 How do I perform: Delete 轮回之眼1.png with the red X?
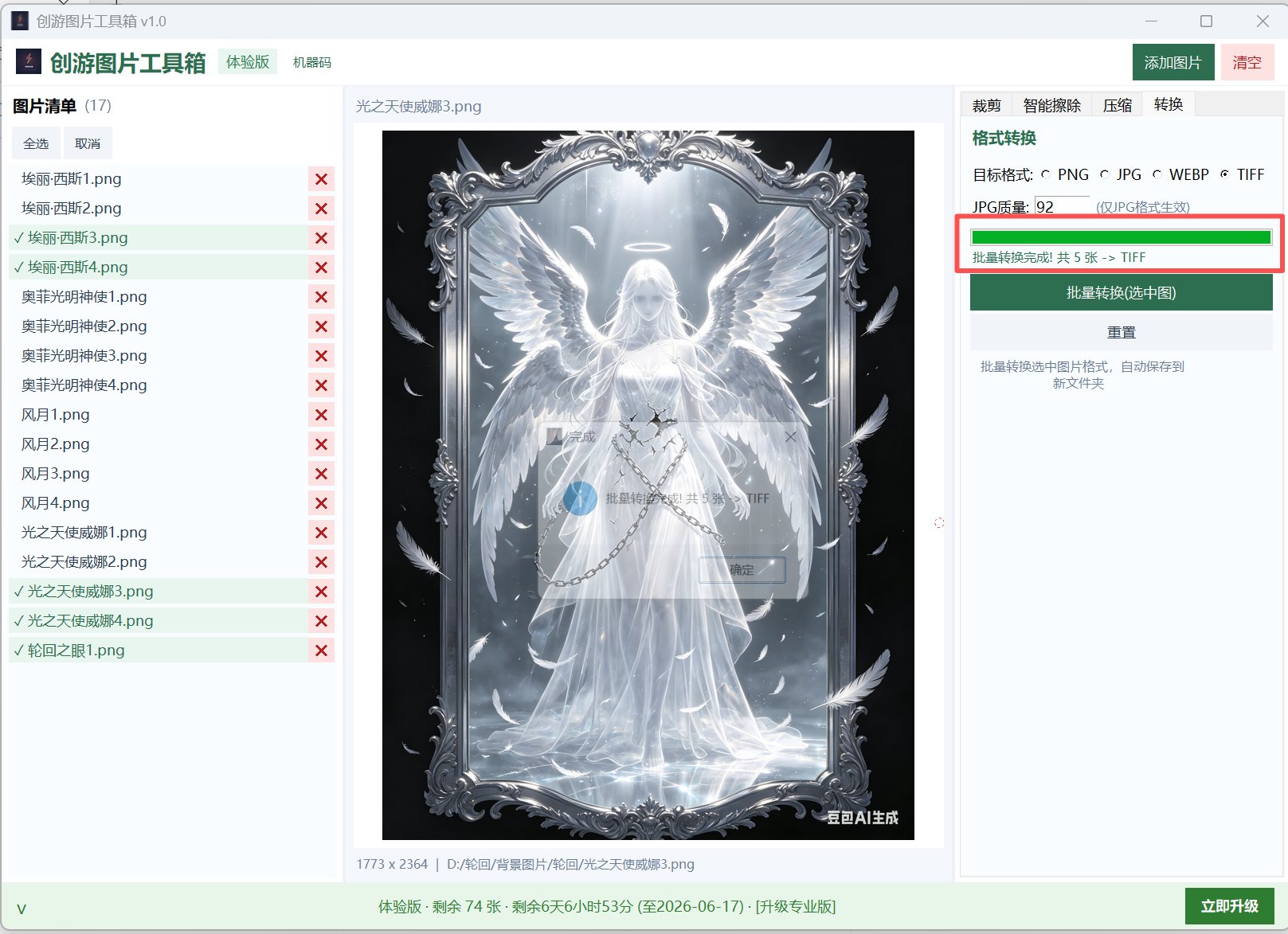tap(321, 651)
